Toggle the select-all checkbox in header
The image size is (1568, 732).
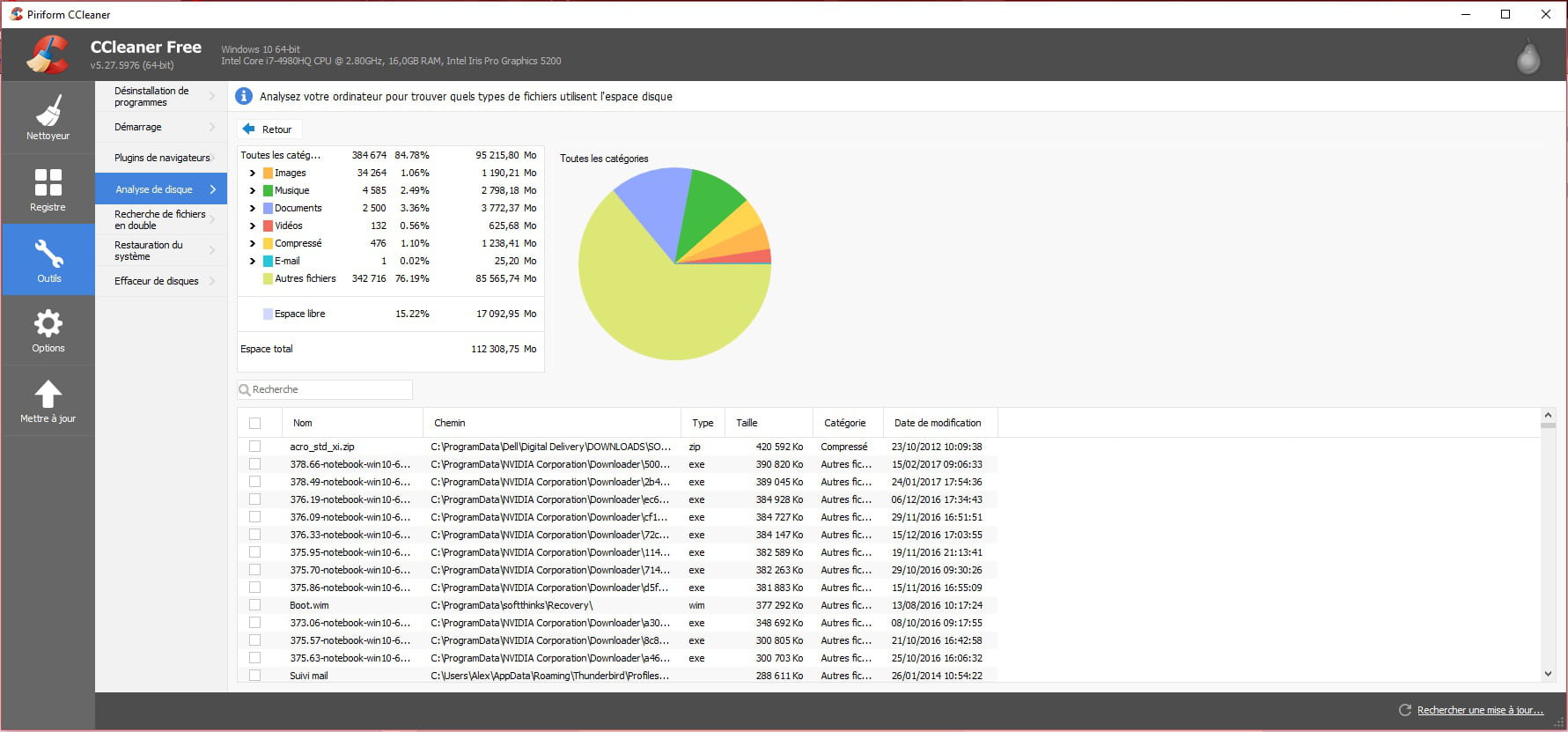[x=254, y=423]
